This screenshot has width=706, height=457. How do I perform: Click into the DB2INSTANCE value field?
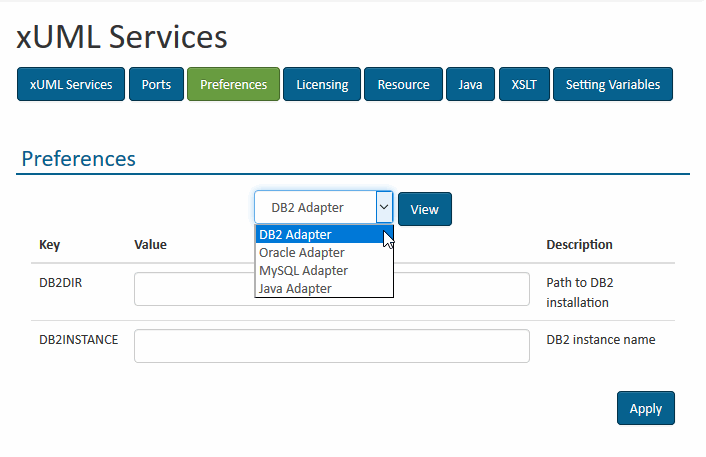point(331,346)
